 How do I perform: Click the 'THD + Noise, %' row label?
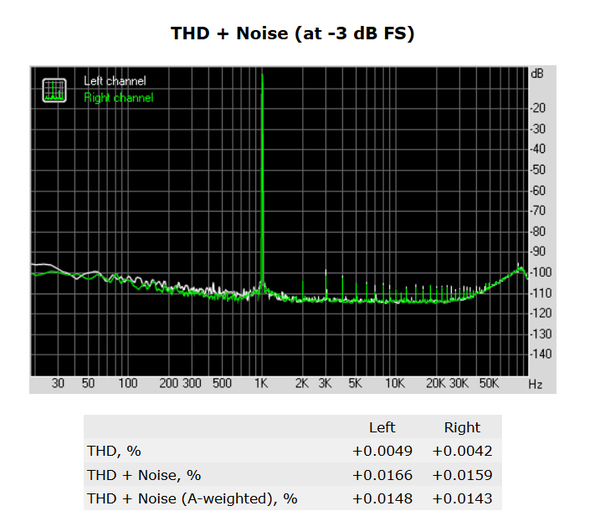(x=144, y=475)
